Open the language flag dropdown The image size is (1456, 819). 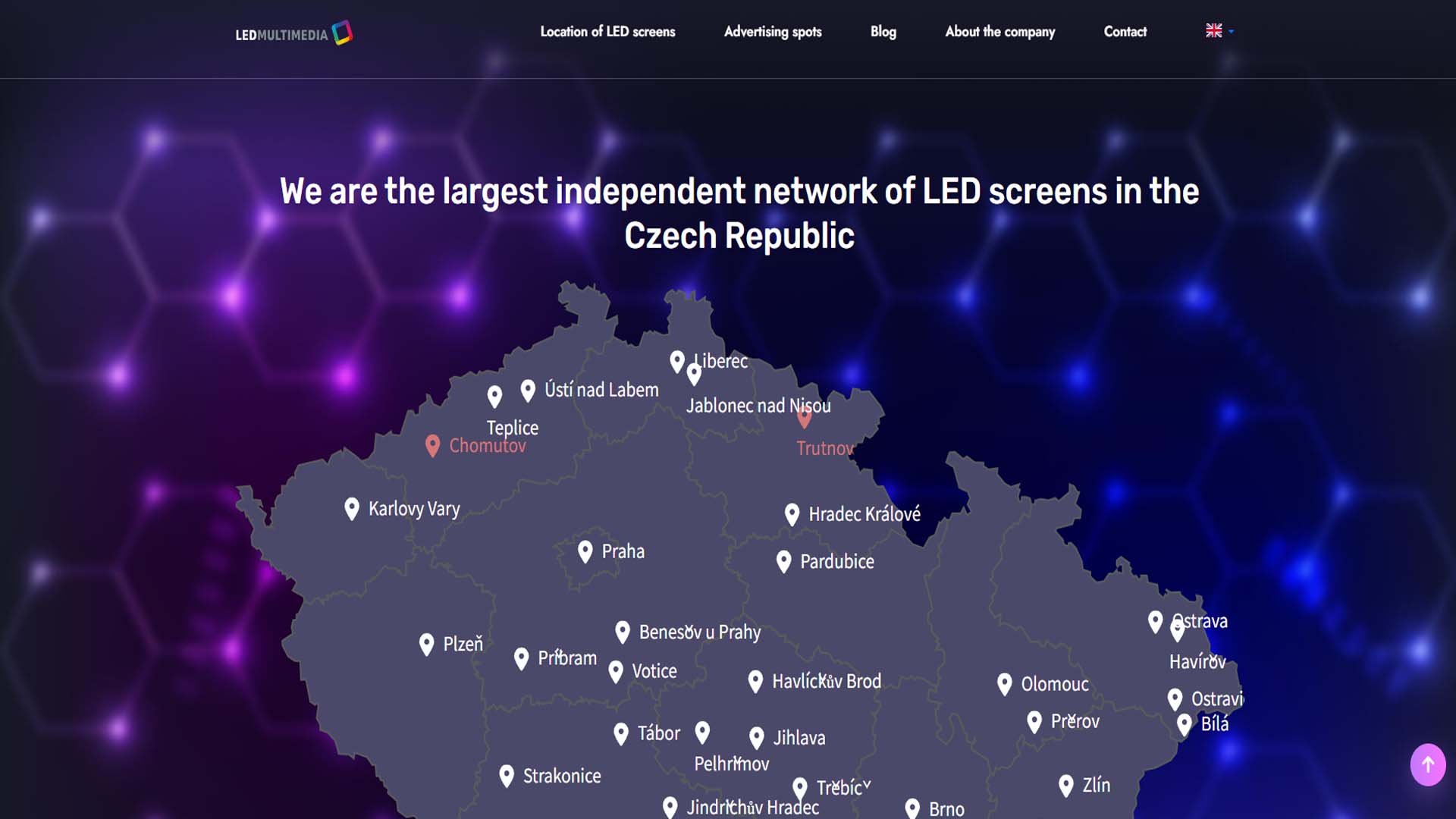click(x=1214, y=31)
